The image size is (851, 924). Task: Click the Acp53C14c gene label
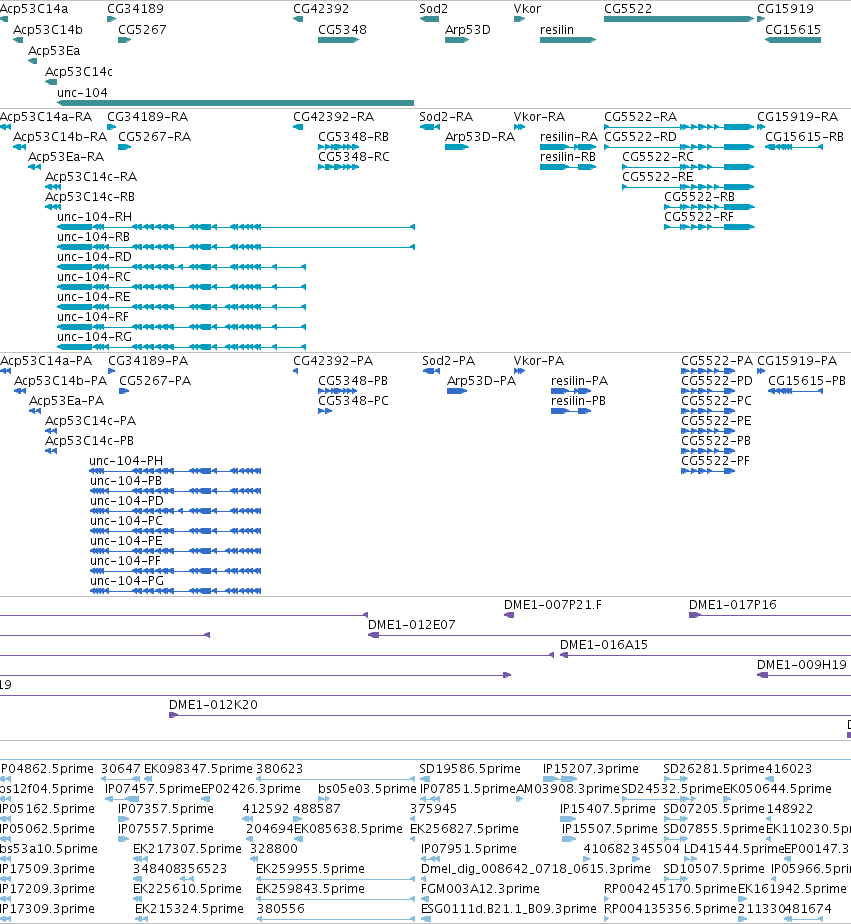(79, 72)
